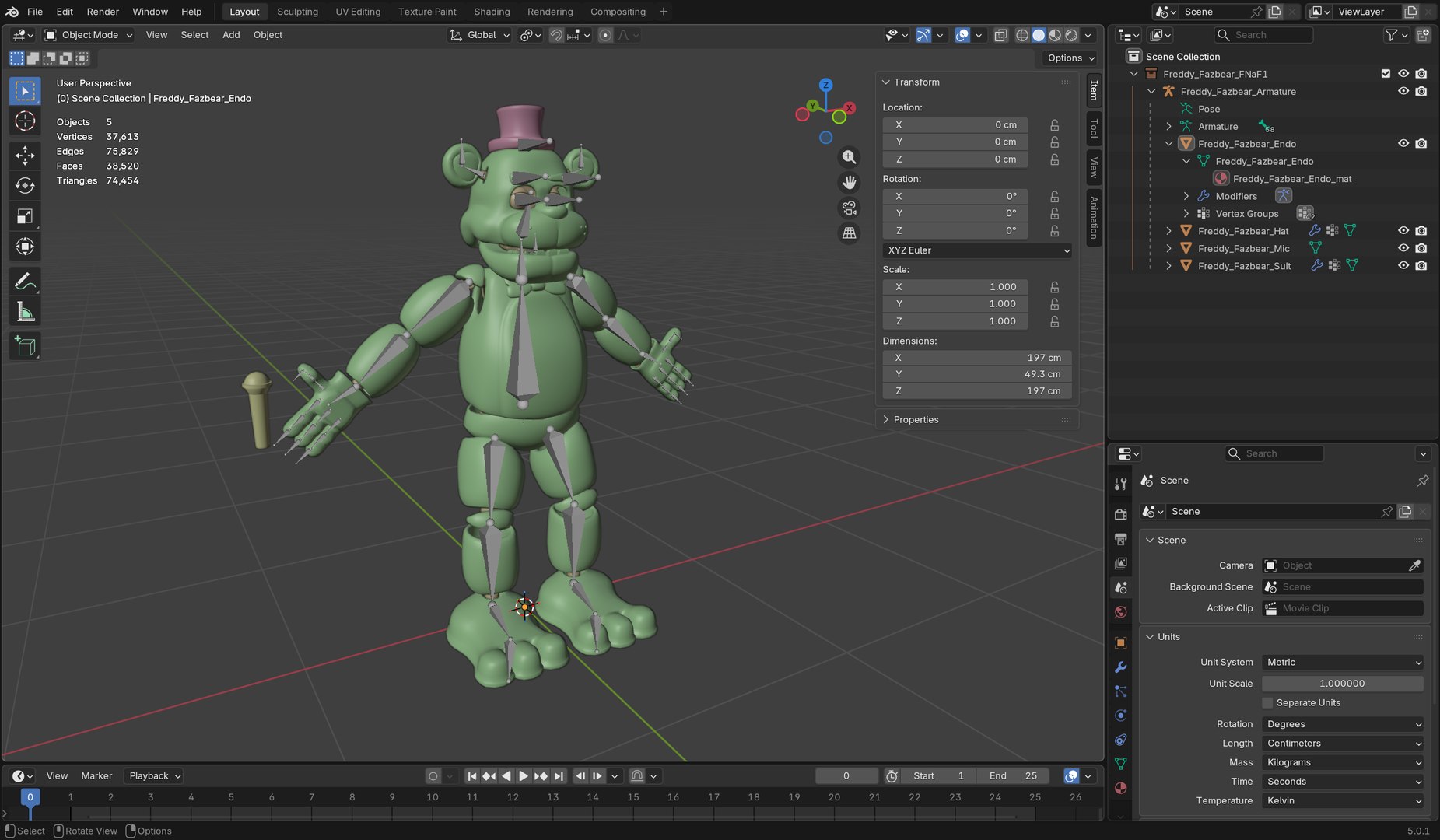Switch to the Tool sidebar tab

[x=1094, y=129]
